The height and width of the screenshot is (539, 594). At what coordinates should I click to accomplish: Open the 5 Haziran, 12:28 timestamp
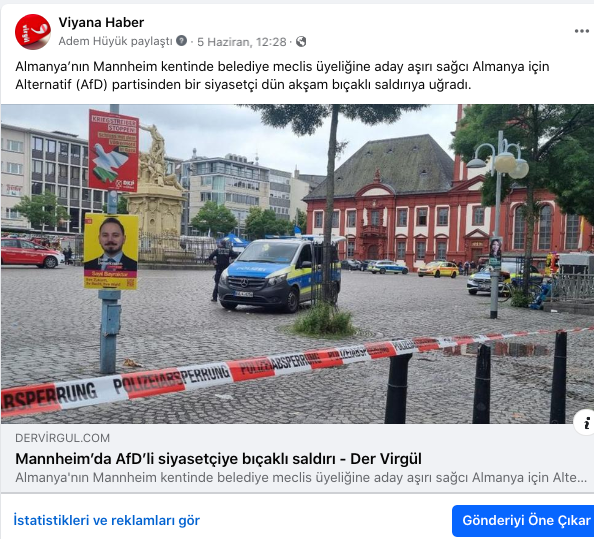tap(242, 42)
